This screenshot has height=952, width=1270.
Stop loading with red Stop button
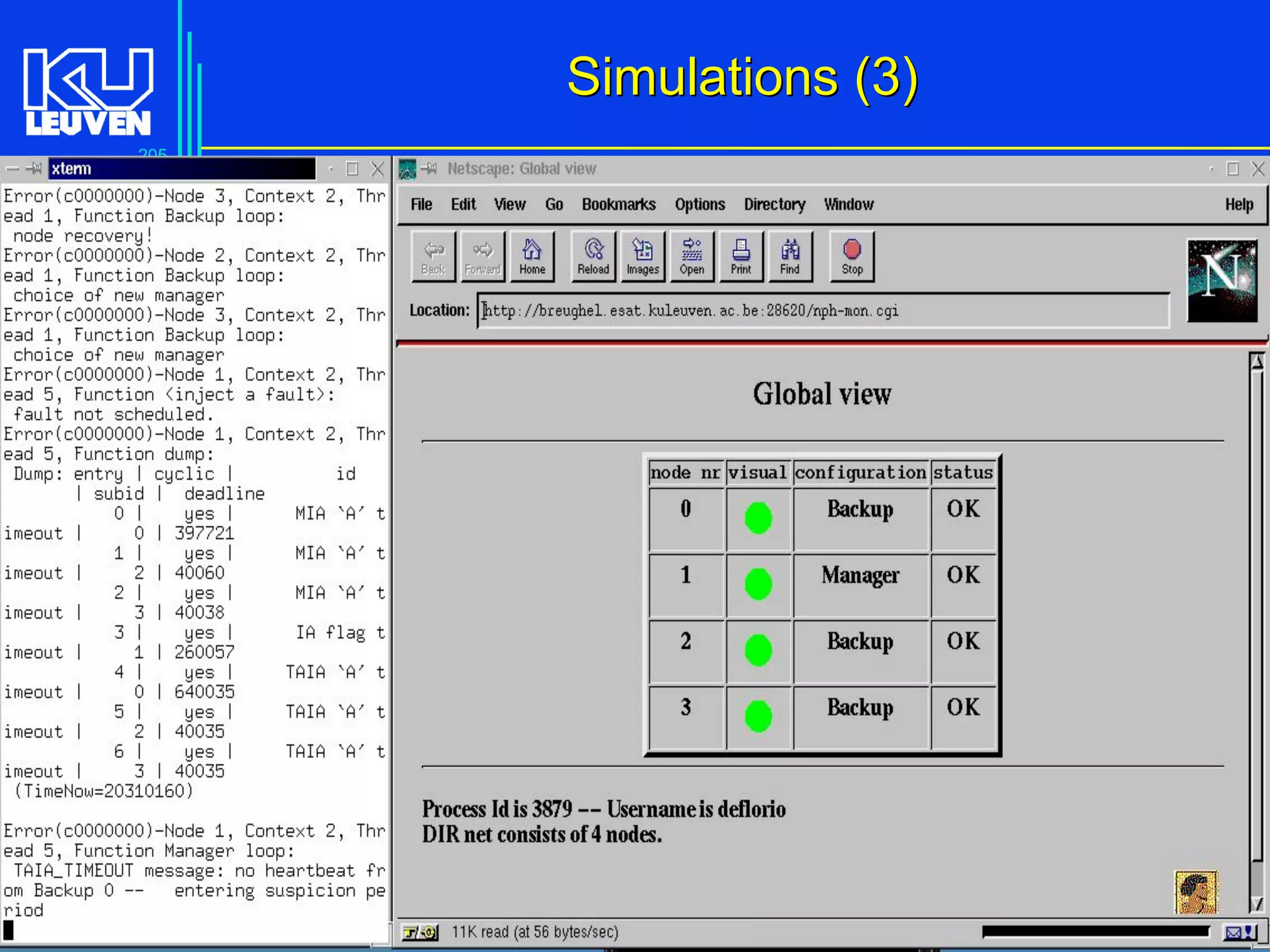tap(852, 257)
